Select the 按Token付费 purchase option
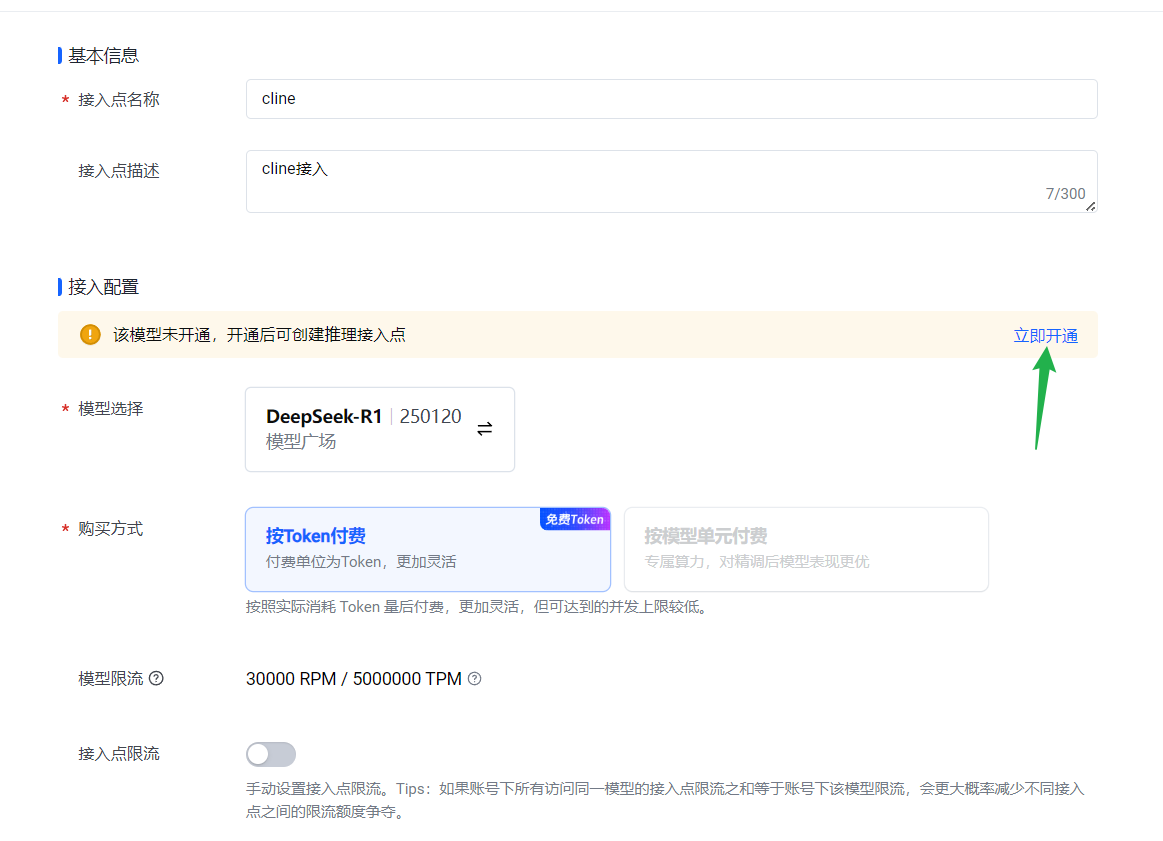1163x841 pixels. pos(427,549)
